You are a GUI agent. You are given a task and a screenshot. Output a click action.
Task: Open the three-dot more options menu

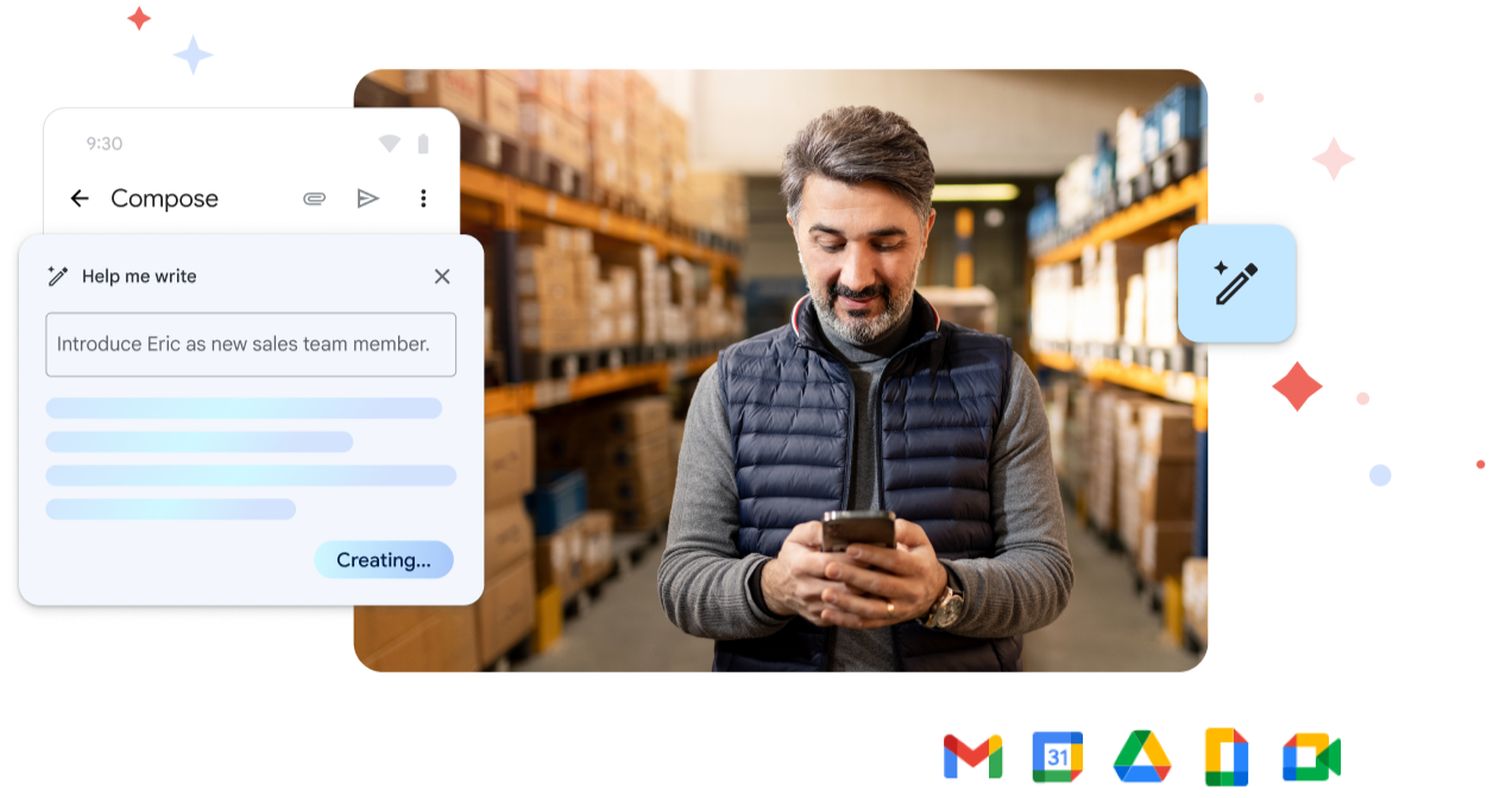423,198
